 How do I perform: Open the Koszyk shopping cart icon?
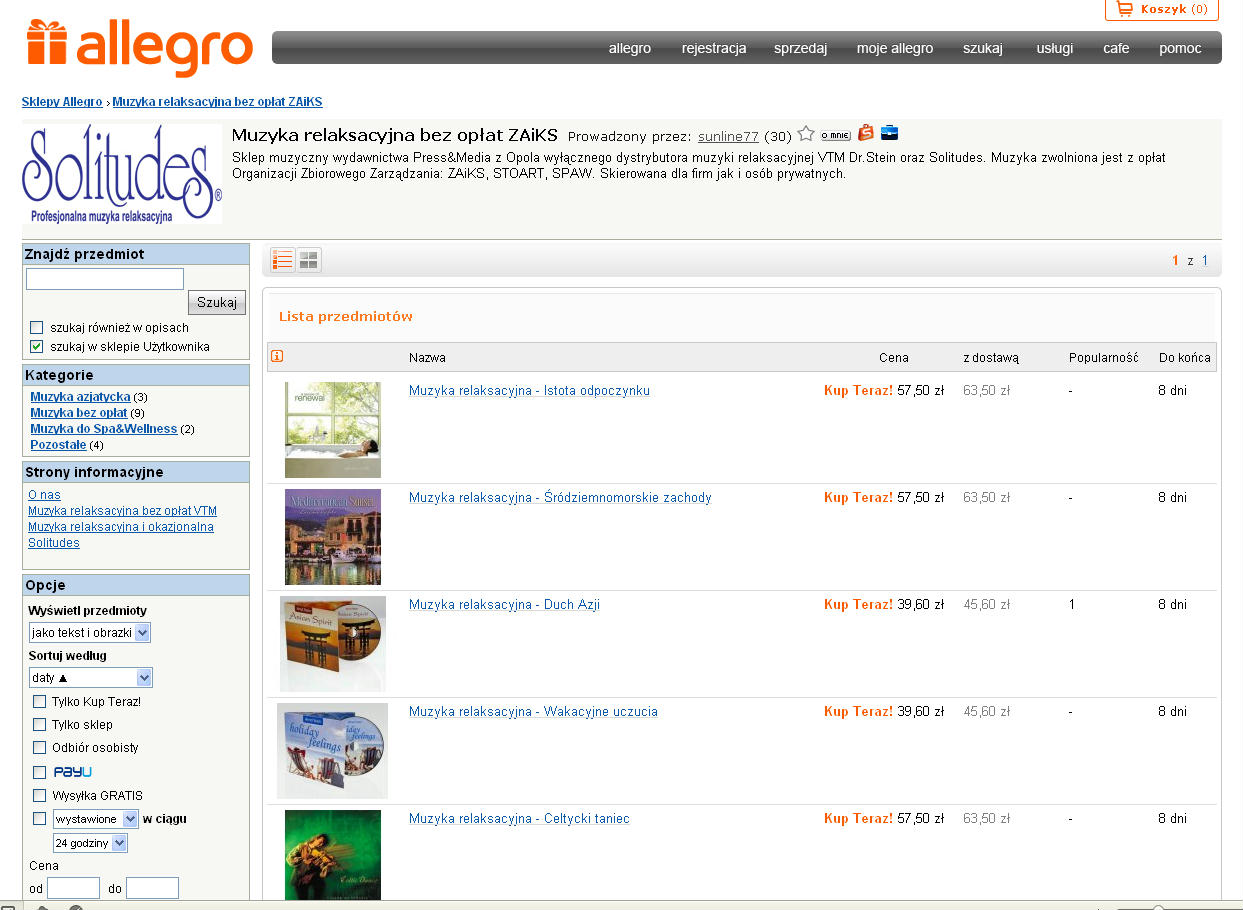coord(1125,9)
